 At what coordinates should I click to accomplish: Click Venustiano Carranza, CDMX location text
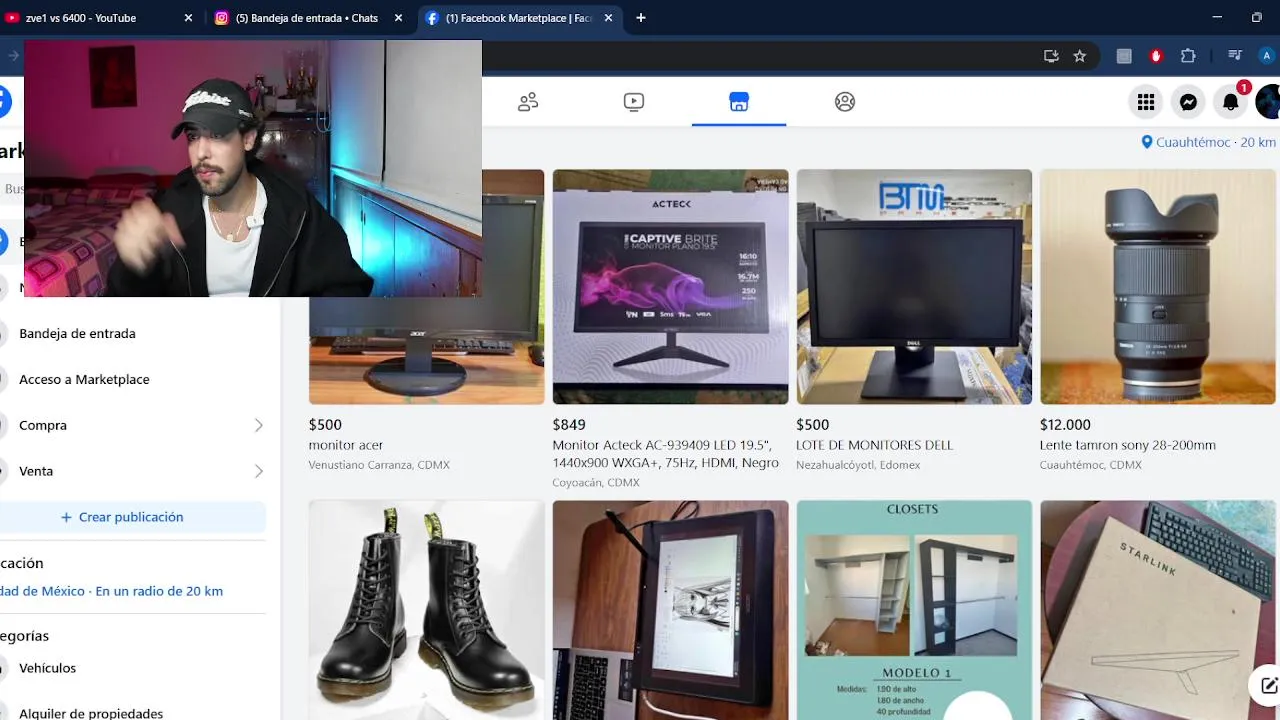(x=379, y=465)
